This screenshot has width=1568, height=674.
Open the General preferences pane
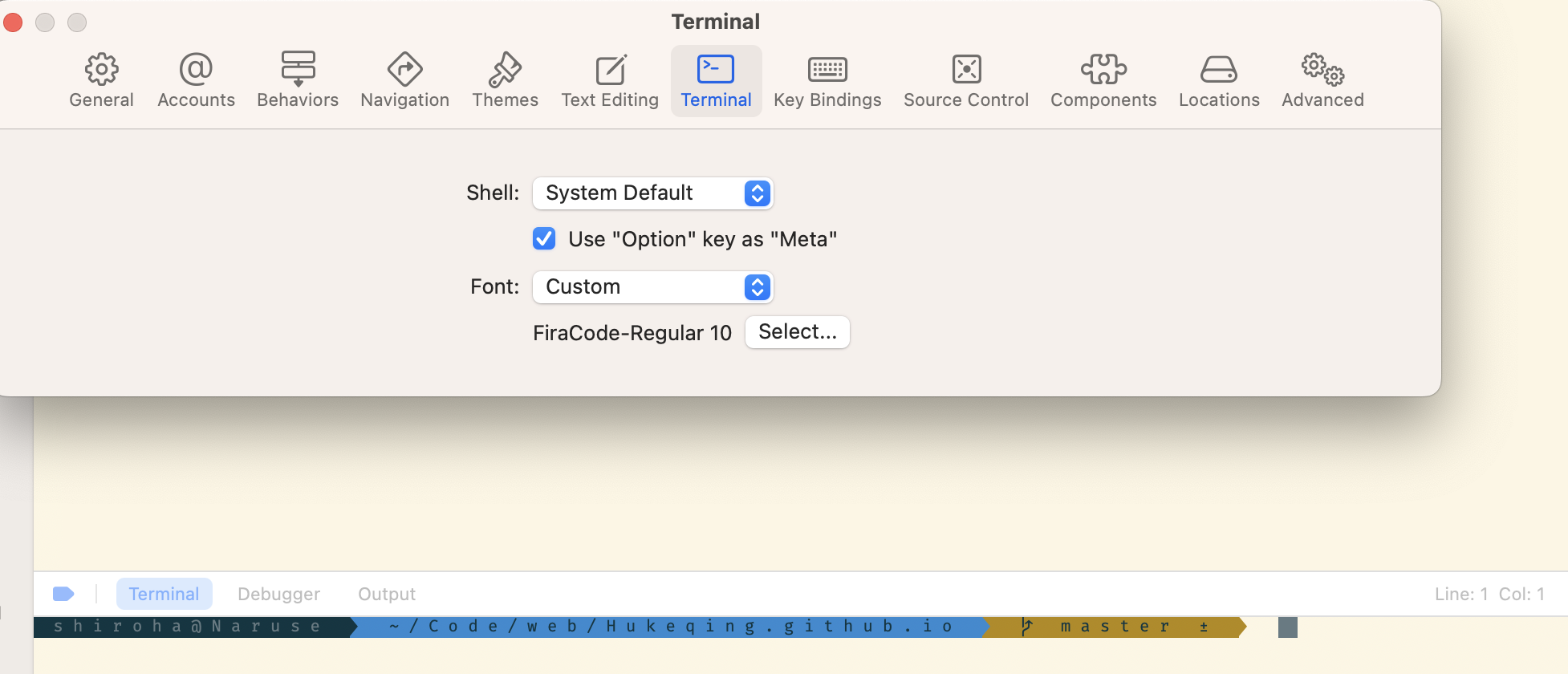(x=101, y=80)
